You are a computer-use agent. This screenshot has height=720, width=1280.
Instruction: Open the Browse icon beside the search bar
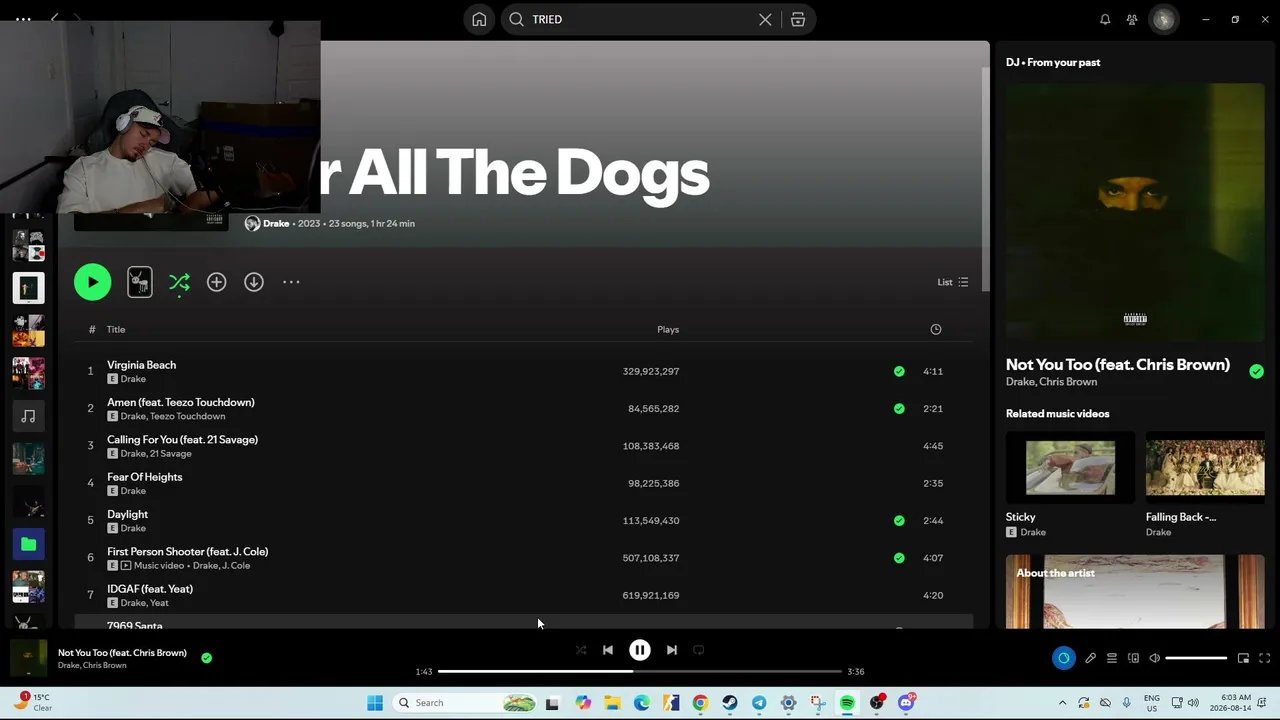798,19
